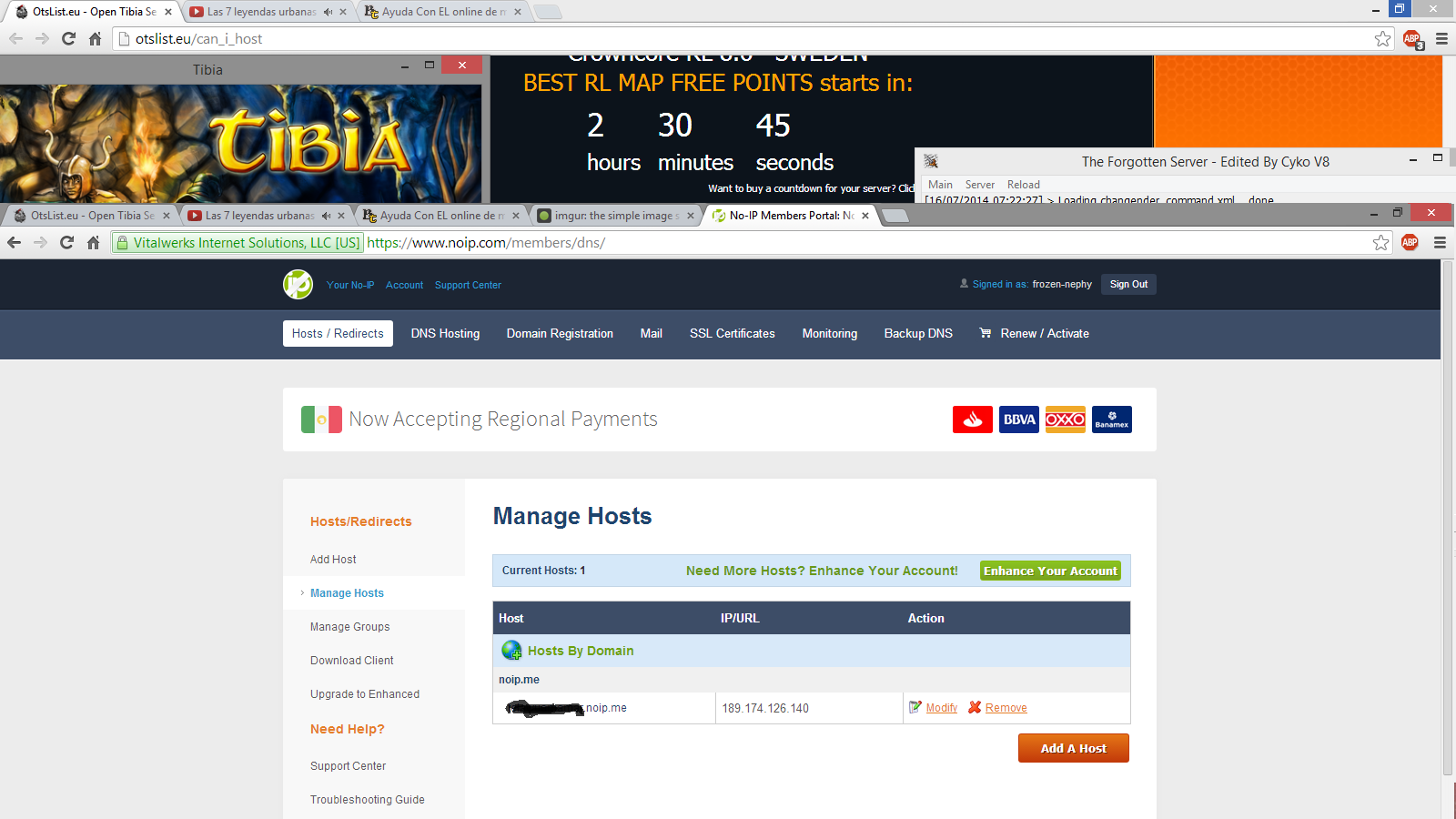Open the Domain Registration nav item
The image size is (1456, 819).
click(x=560, y=333)
